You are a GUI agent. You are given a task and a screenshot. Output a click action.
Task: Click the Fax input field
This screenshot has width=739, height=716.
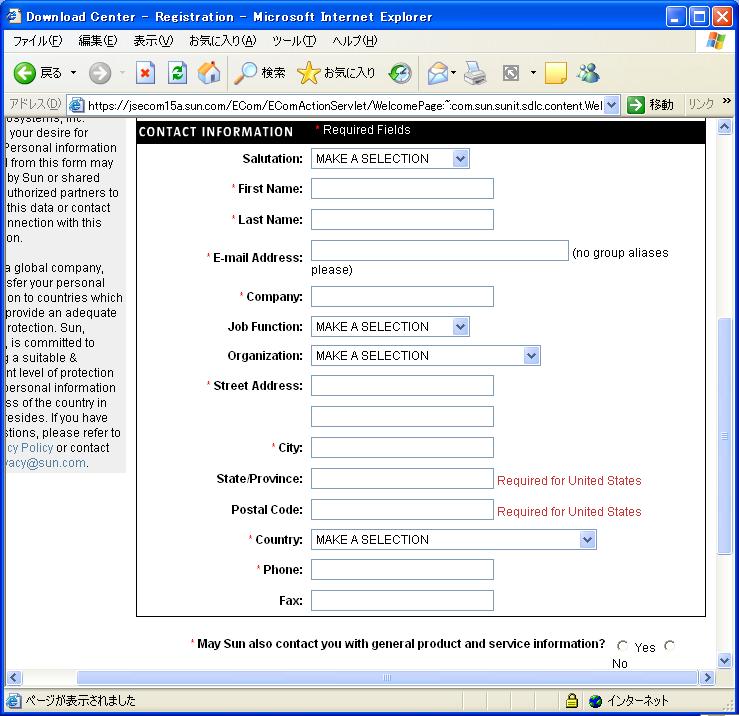click(402, 601)
